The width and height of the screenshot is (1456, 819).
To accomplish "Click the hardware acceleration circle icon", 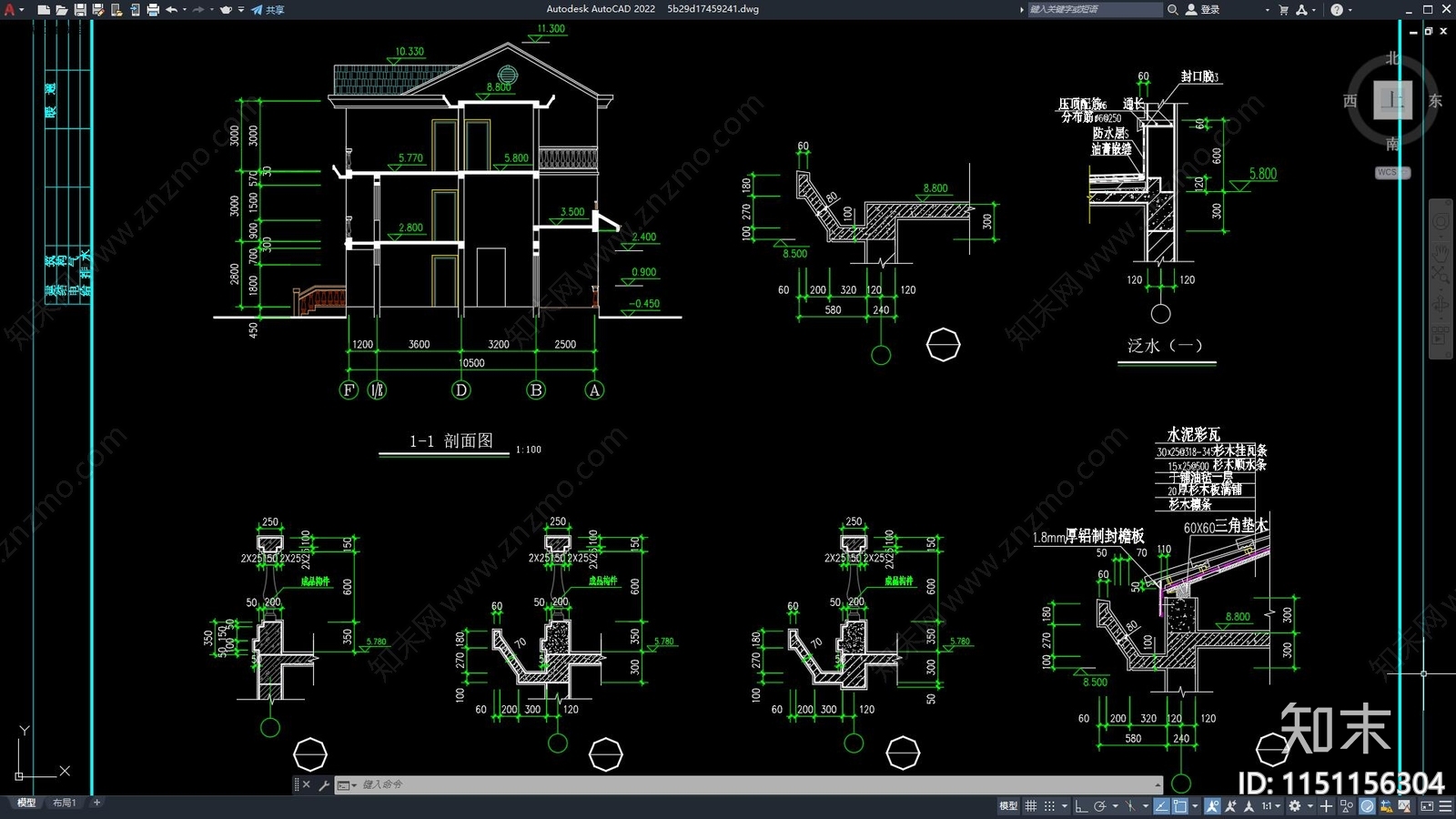I will tap(1367, 806).
